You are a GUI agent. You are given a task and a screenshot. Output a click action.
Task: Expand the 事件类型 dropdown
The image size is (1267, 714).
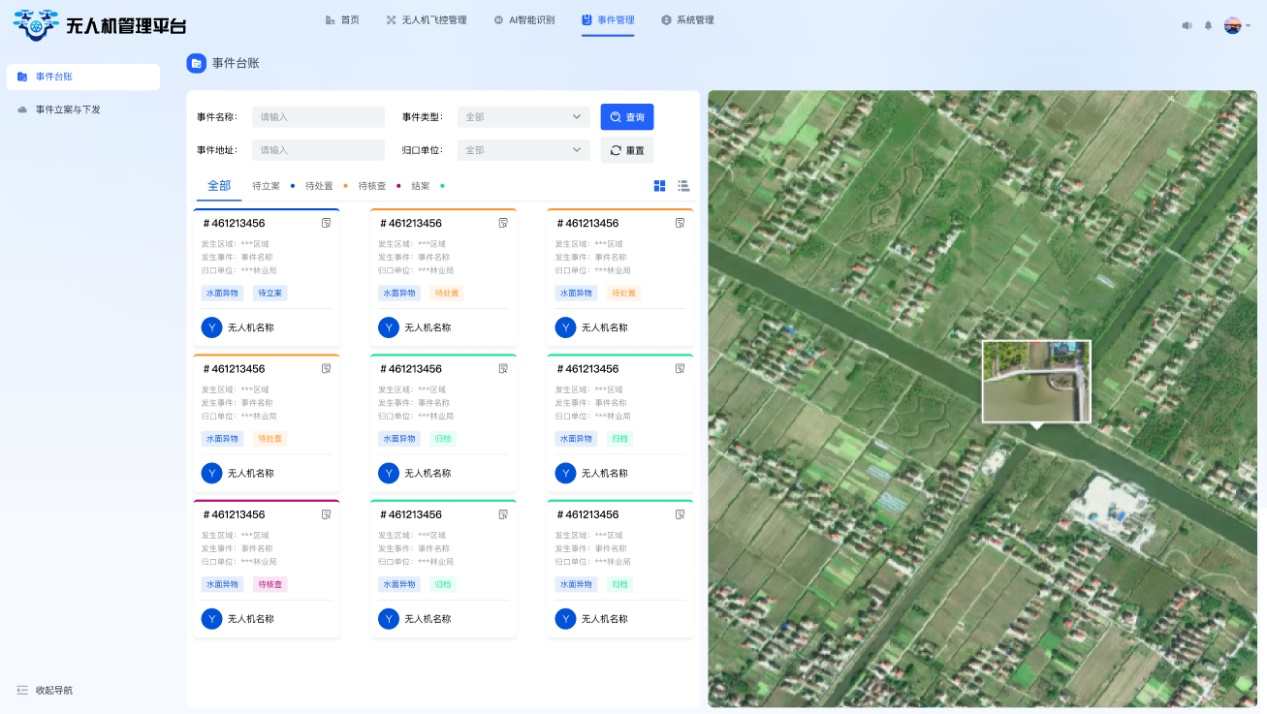tap(523, 117)
